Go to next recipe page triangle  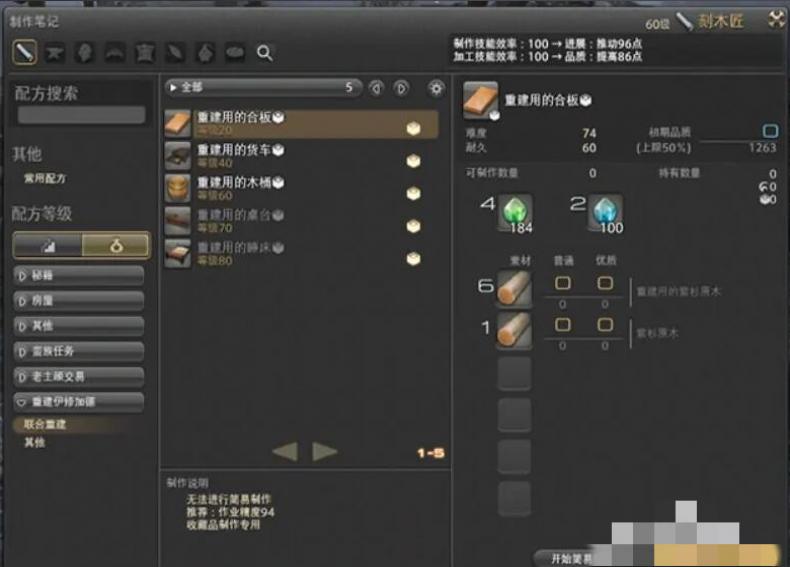pos(324,452)
